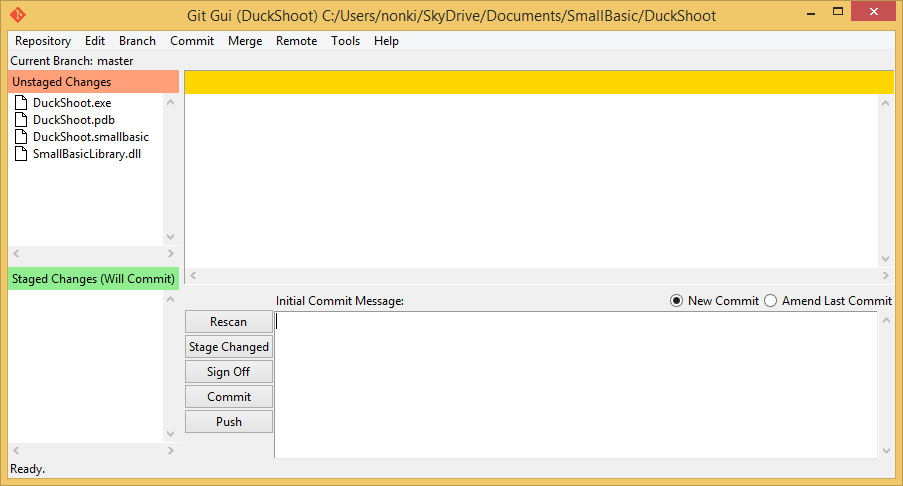This screenshot has width=903, height=486.
Task: Click up arrow of commit message scrollbar
Action: click(x=886, y=320)
